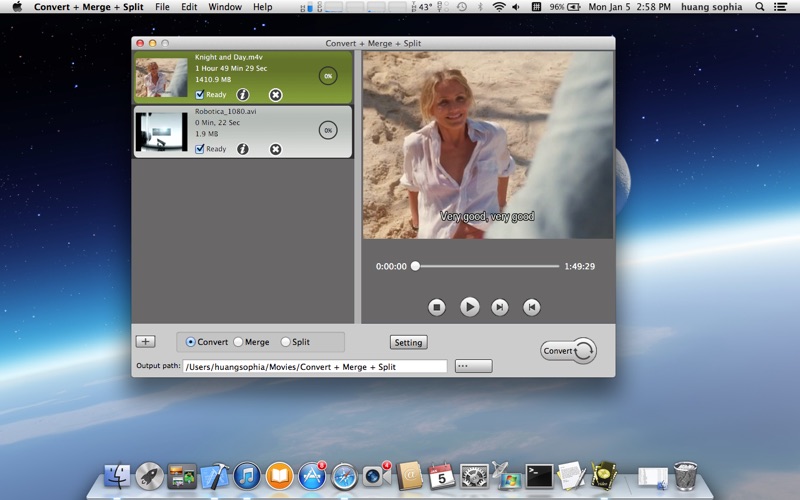This screenshot has height=500, width=800.
Task: Click the 0% progress circle for Knight and Day.m4v
Action: click(328, 76)
